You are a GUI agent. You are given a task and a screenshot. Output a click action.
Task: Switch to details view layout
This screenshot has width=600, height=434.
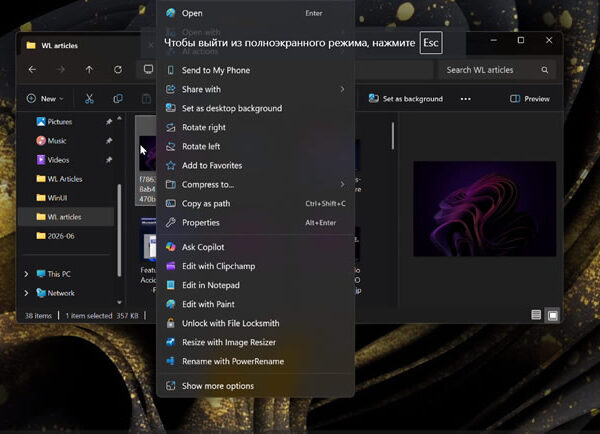pos(536,315)
